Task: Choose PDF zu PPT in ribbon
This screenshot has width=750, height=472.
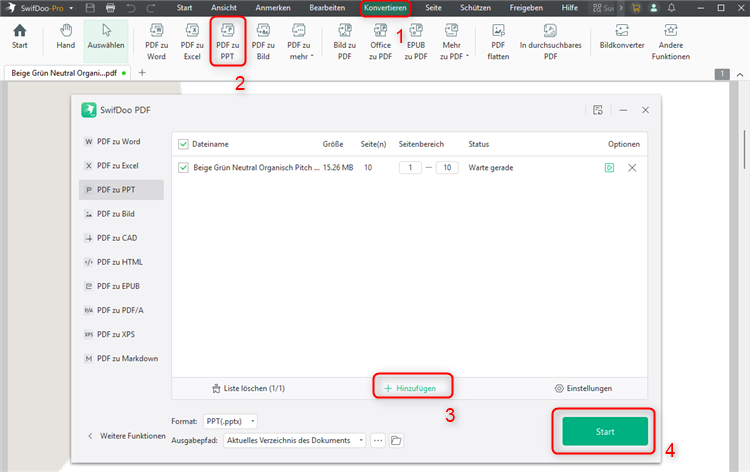Action: (x=228, y=42)
